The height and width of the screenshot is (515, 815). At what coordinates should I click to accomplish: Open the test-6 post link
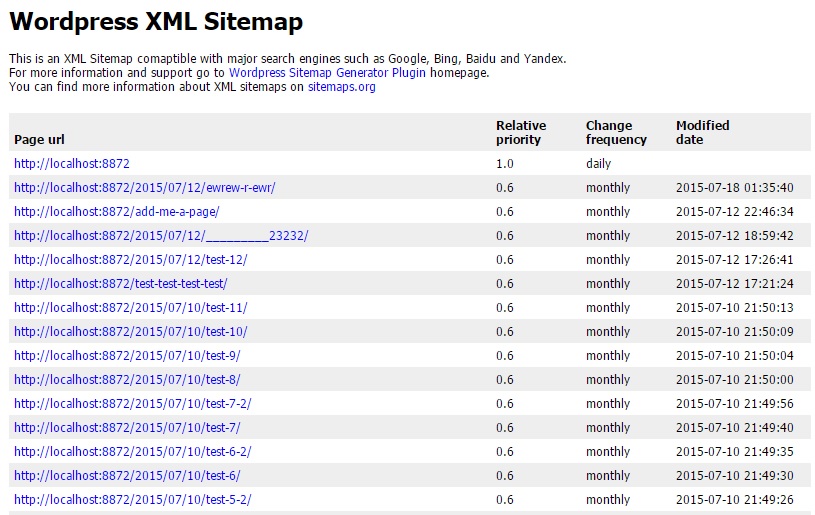[127, 476]
